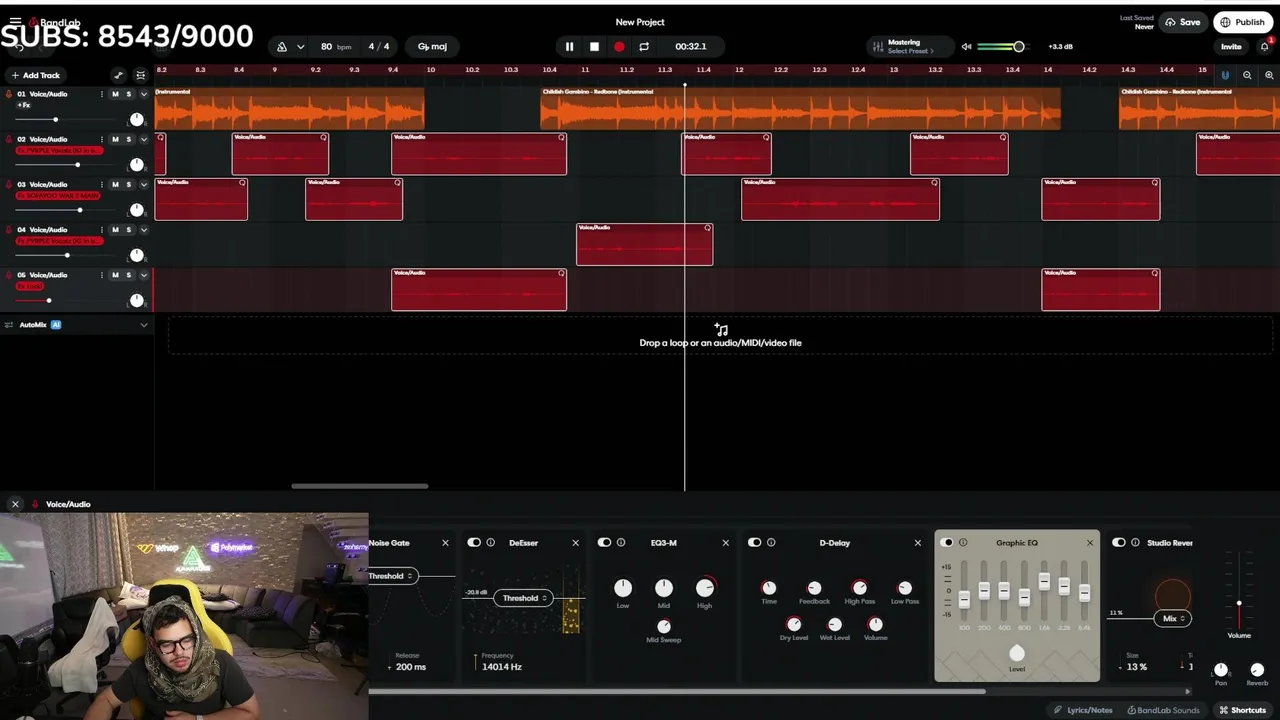Click the zoom out magnifier icon
Viewport: 1280px width, 720px height.
click(x=1247, y=75)
